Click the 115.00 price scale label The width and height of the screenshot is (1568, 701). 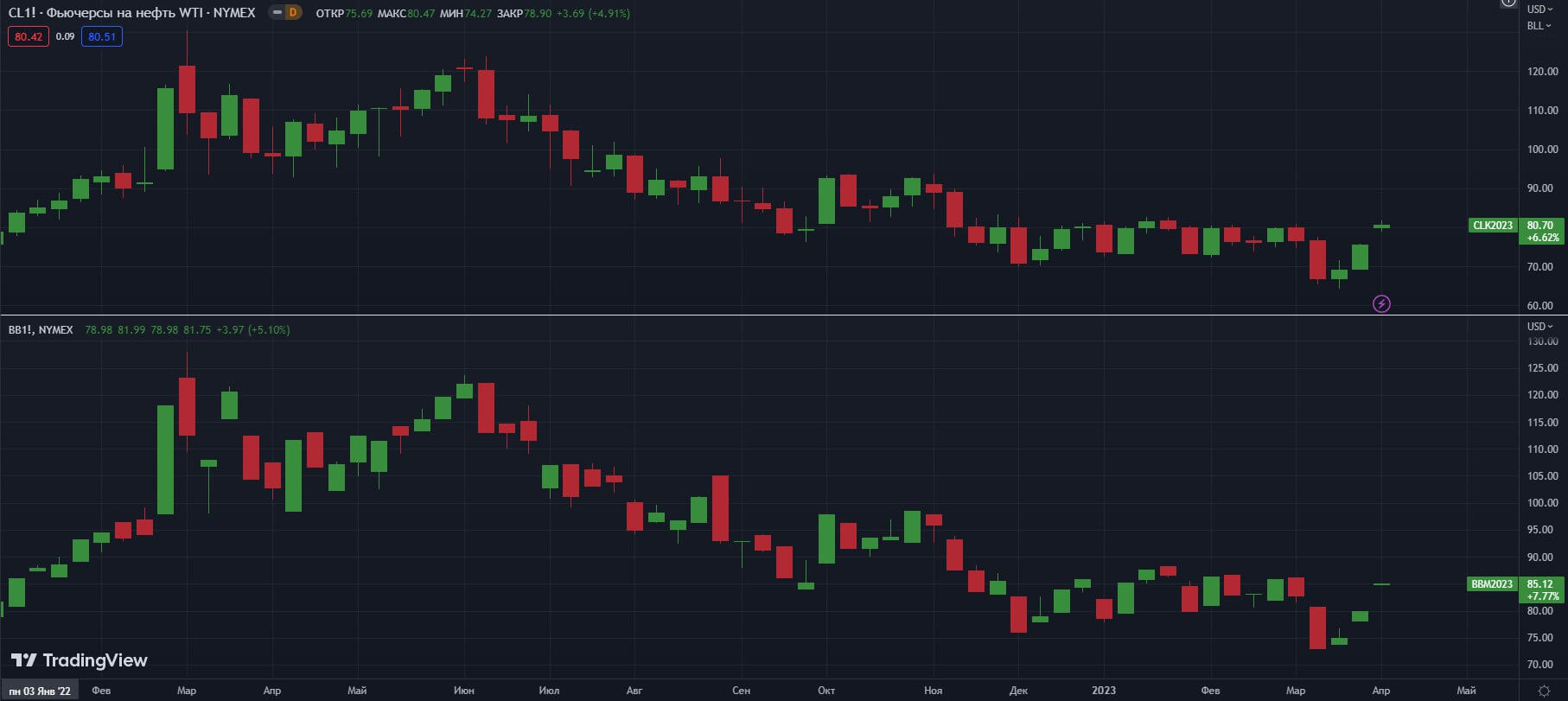pyautogui.click(x=1542, y=423)
